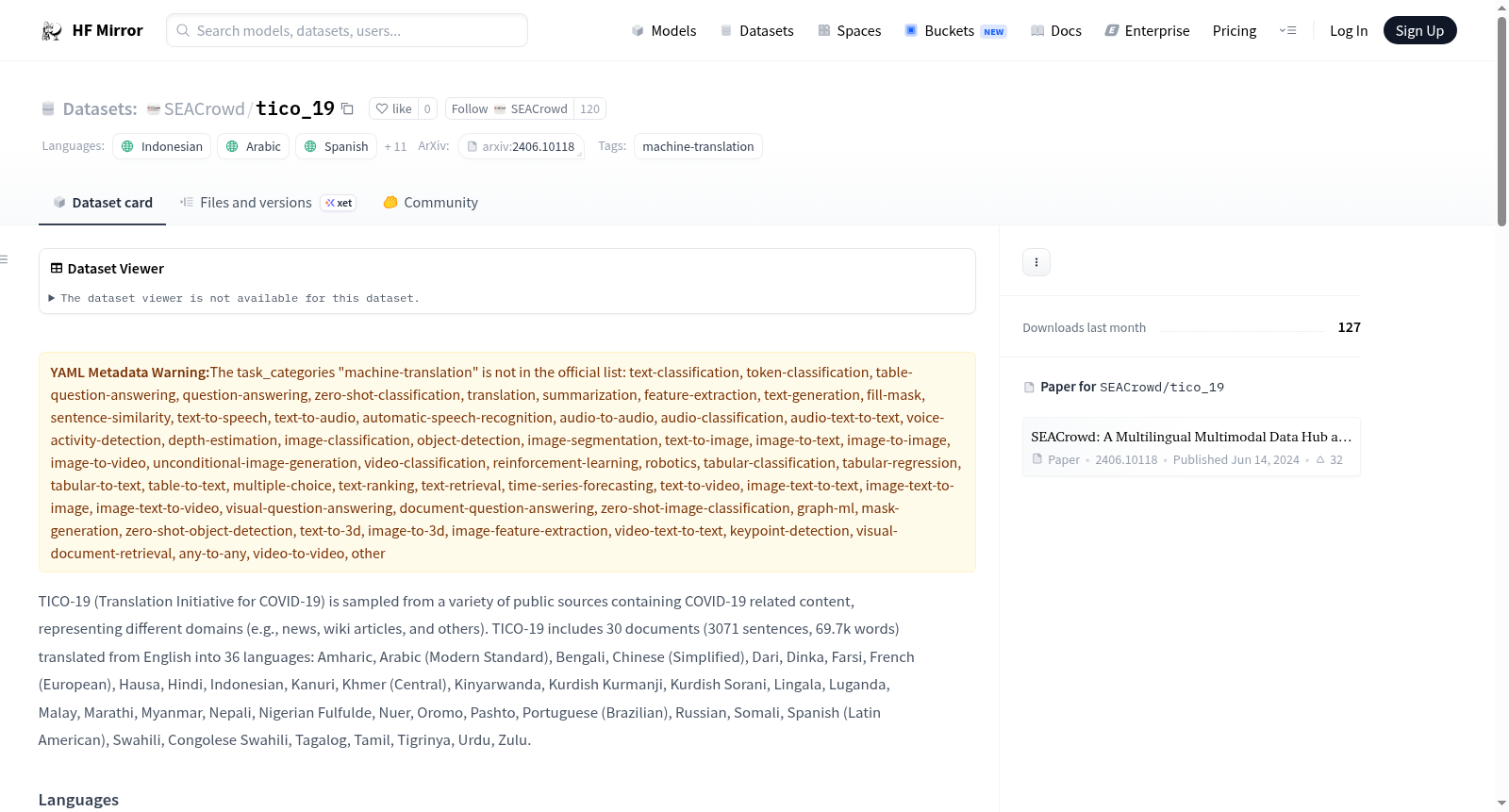Select the Indonesian language tag

(x=161, y=146)
